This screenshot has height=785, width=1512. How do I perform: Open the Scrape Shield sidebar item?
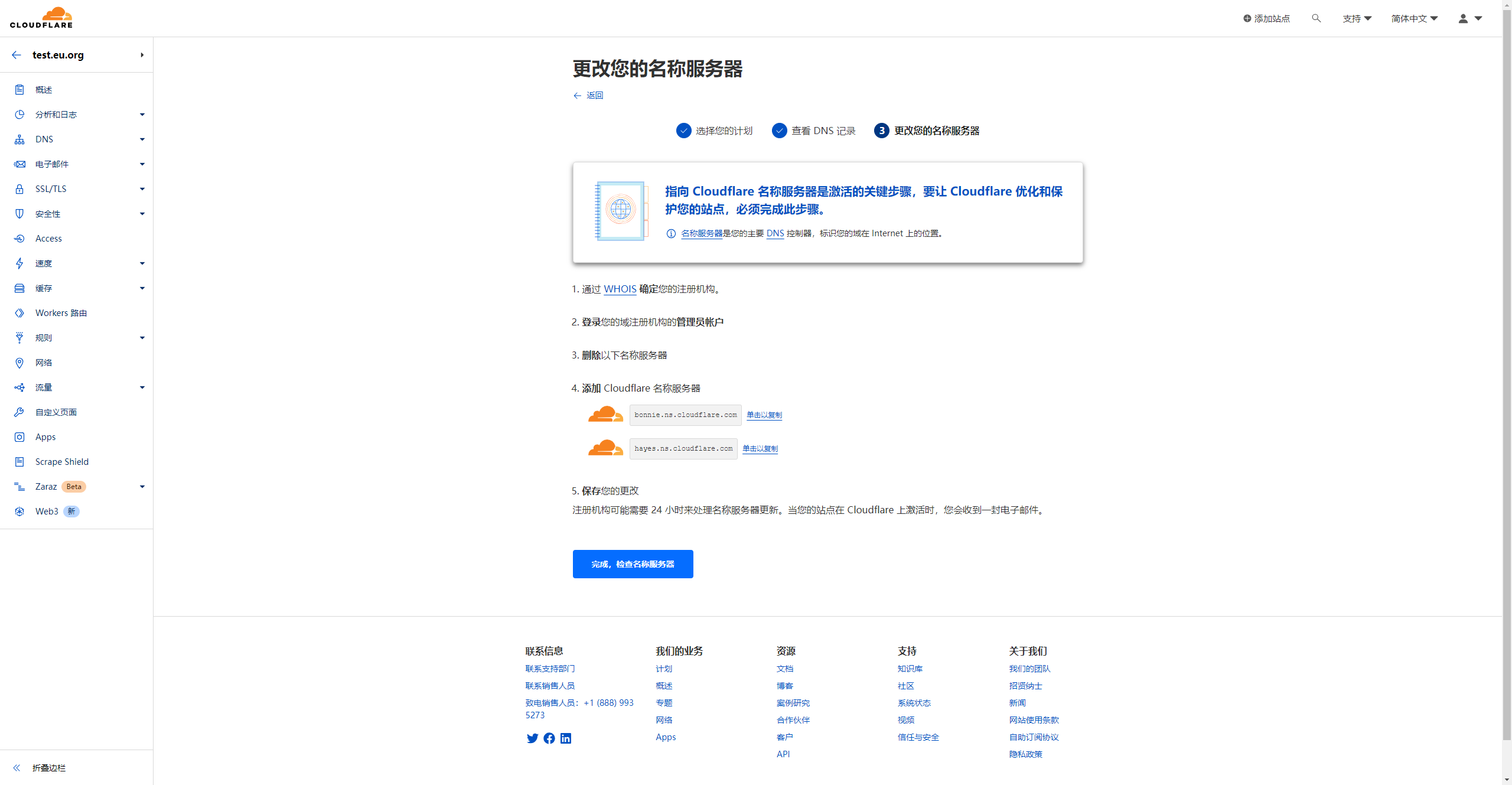pos(61,462)
